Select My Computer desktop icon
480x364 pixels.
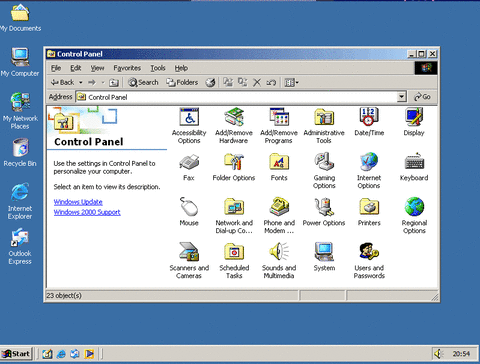tap(20, 62)
